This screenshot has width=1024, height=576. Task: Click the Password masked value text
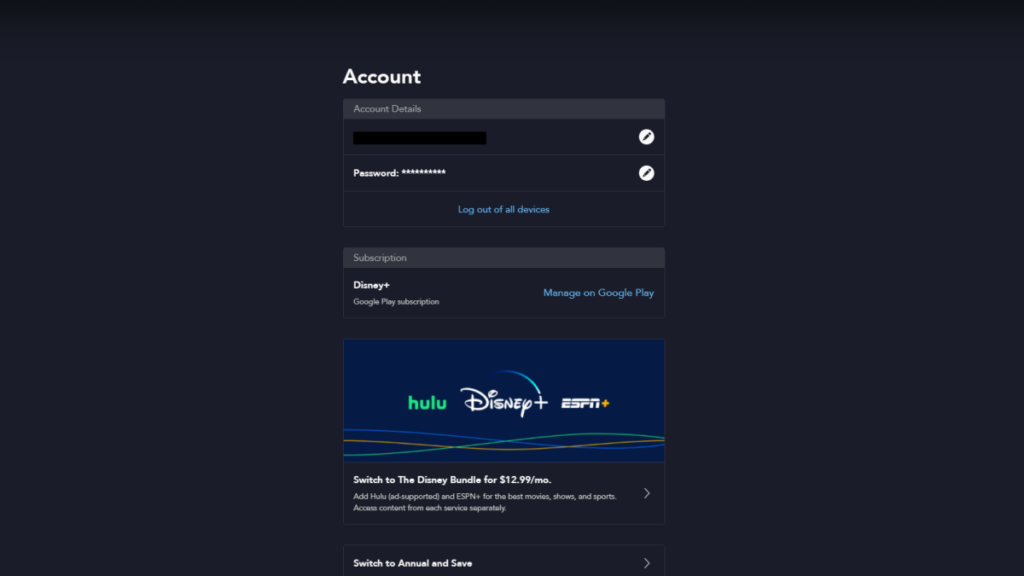423,173
